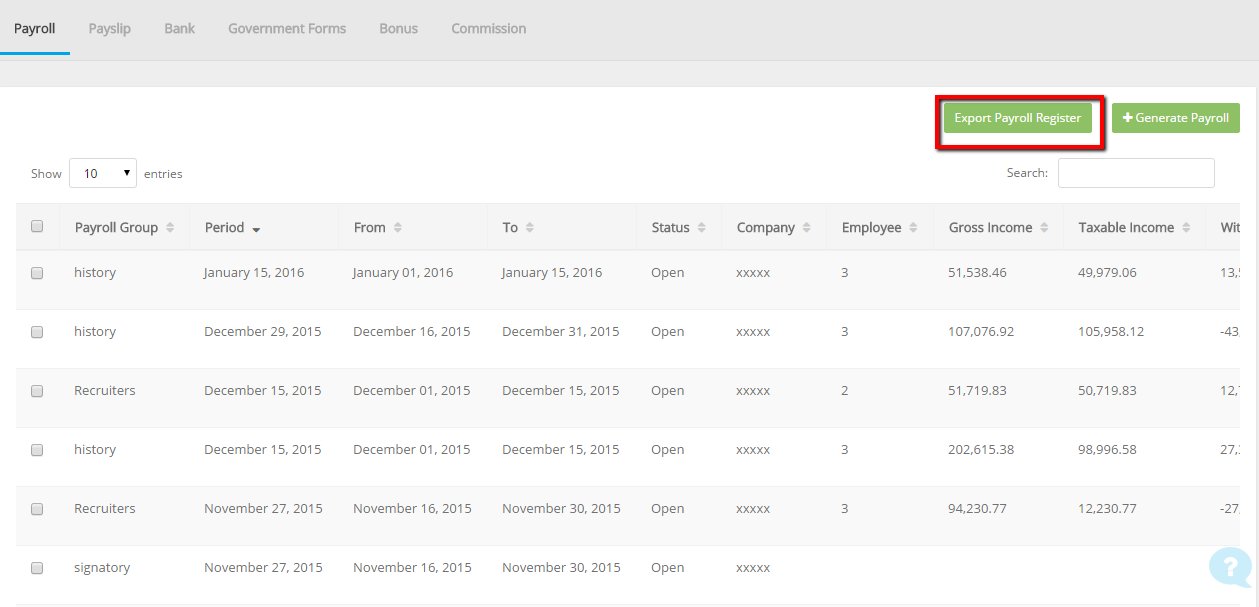Check Recruiters December 15, 2015 row
1259x607 pixels.
[37, 391]
